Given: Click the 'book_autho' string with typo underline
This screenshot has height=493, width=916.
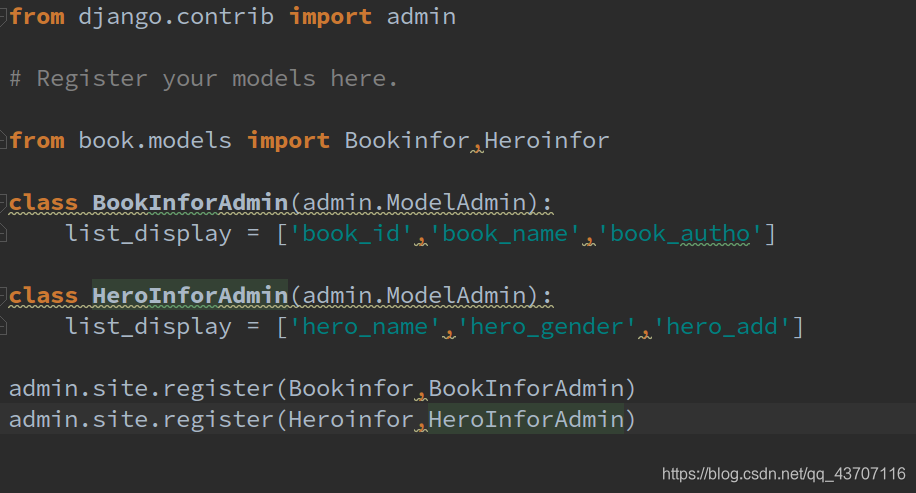Looking at the screenshot, I should coord(680,234).
